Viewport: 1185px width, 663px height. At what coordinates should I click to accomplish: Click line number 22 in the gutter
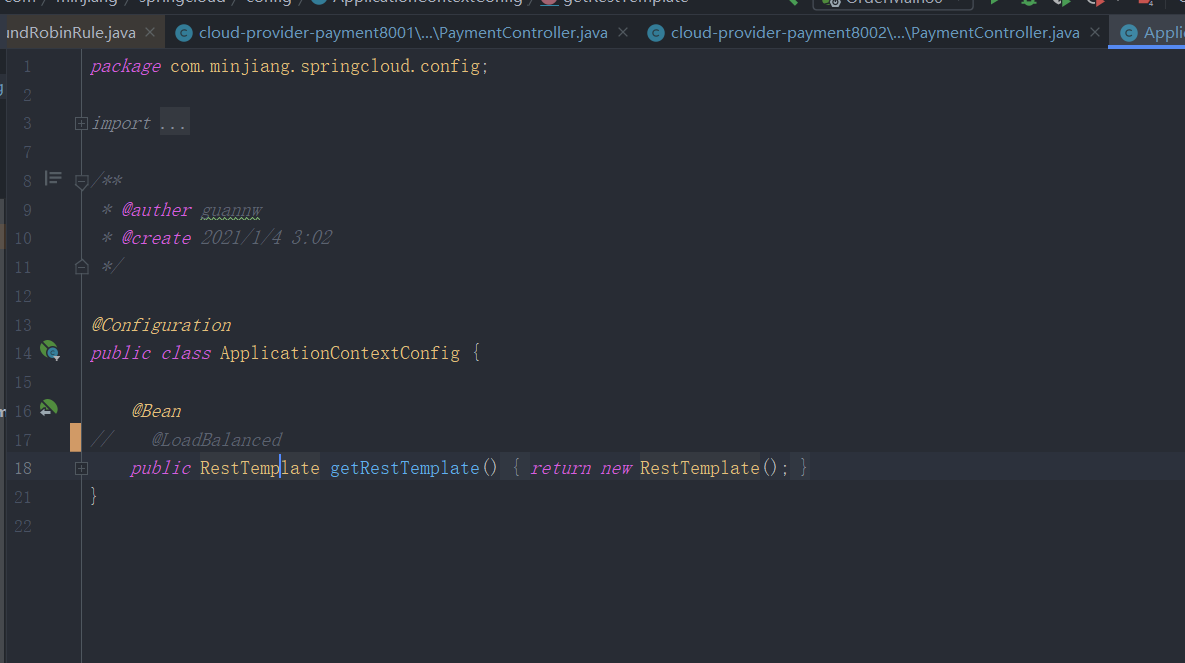pos(23,526)
